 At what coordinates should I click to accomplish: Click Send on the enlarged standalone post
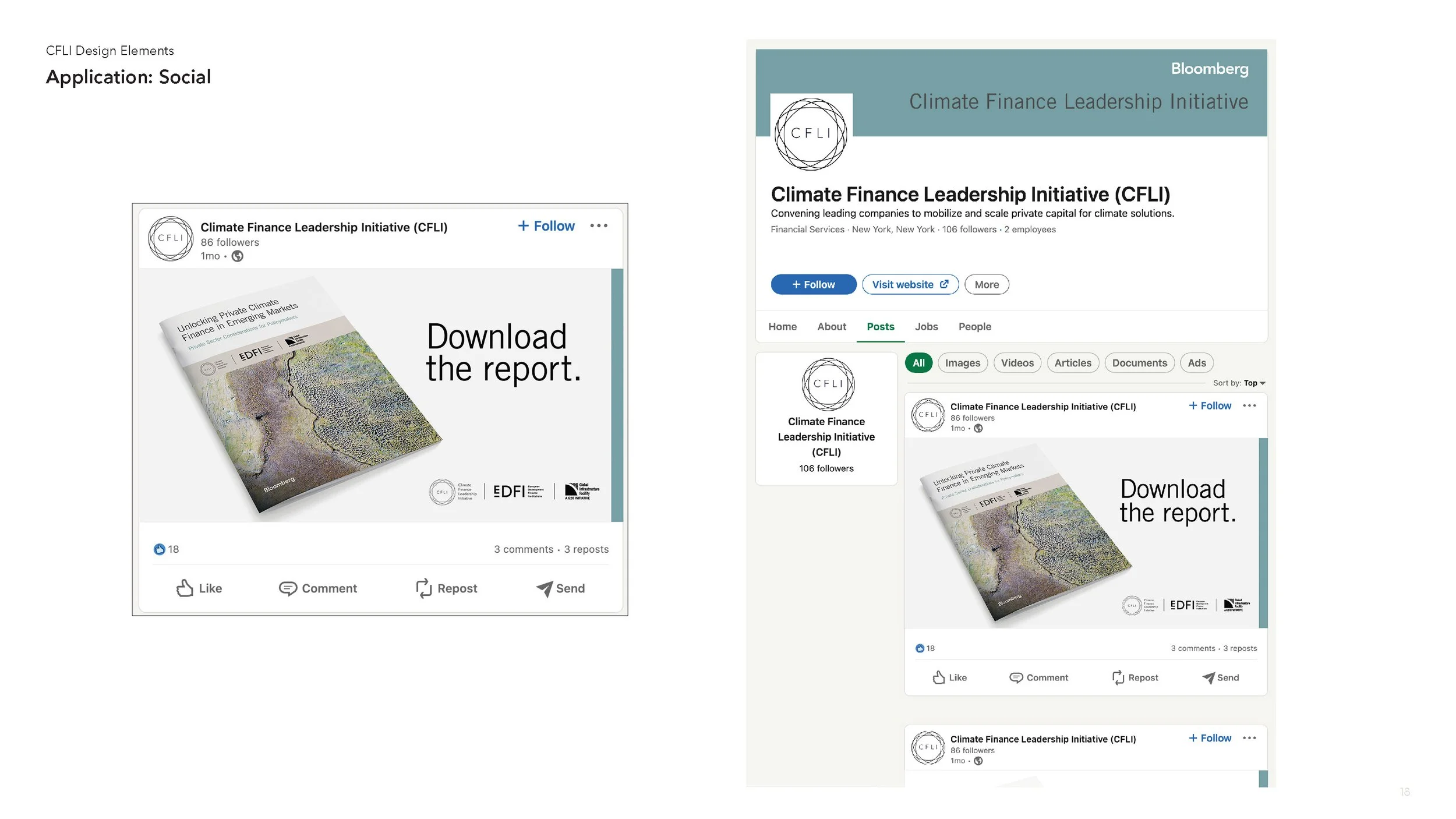[560, 589]
